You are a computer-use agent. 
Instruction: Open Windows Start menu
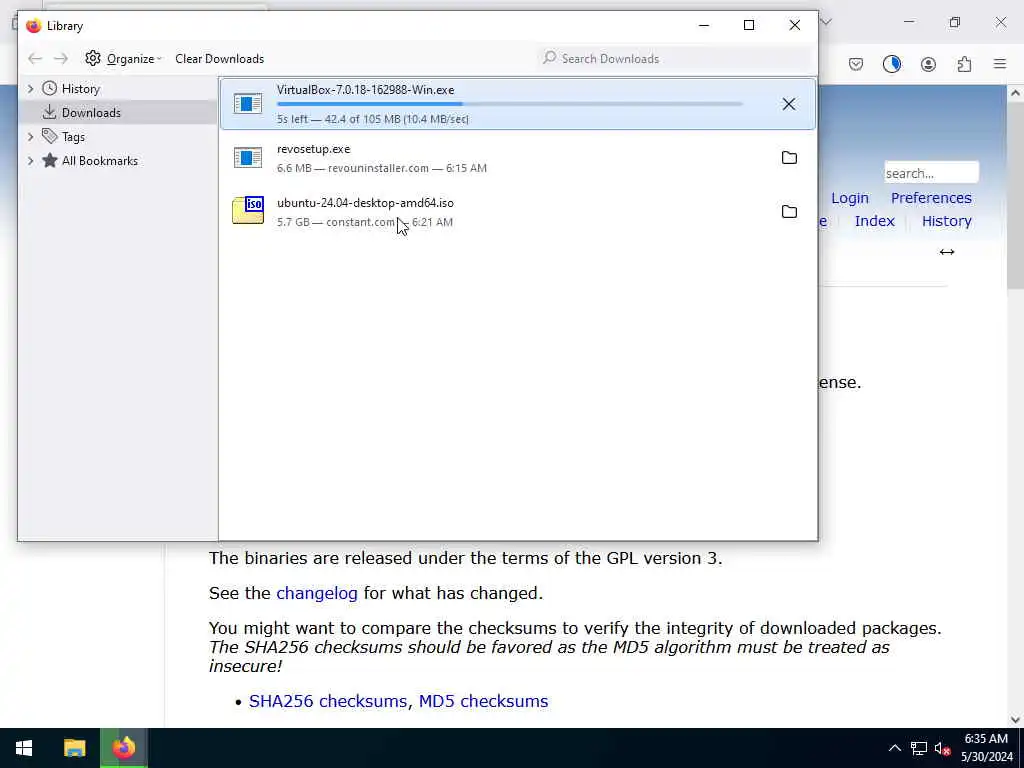click(24, 748)
